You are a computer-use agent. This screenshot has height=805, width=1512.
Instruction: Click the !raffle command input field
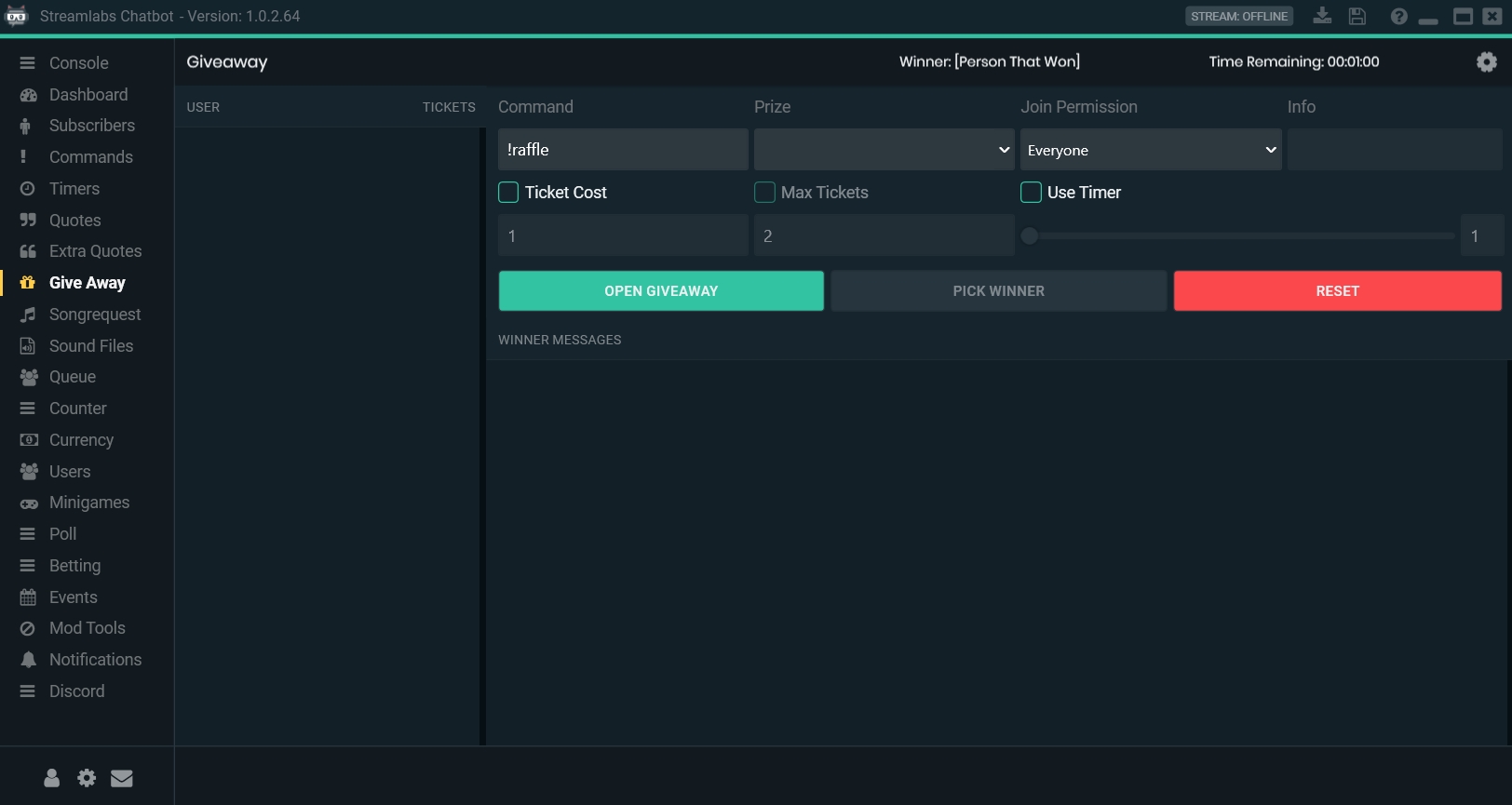tap(623, 150)
